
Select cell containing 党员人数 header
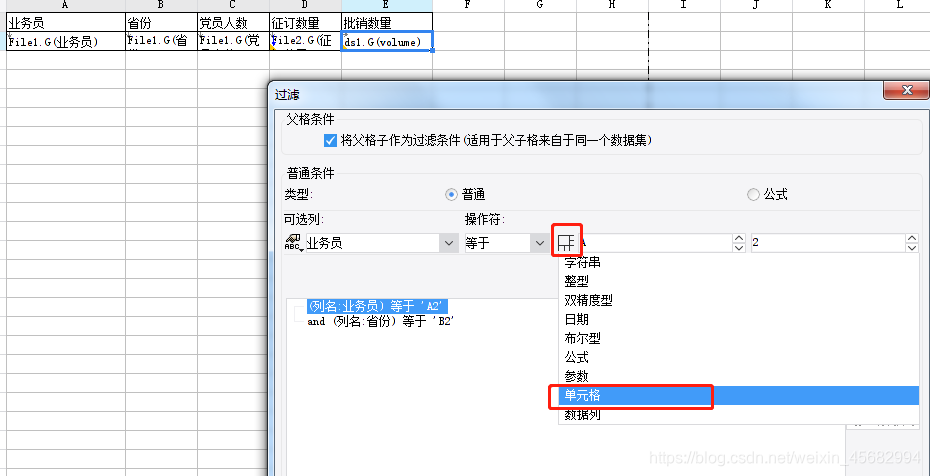pos(233,23)
